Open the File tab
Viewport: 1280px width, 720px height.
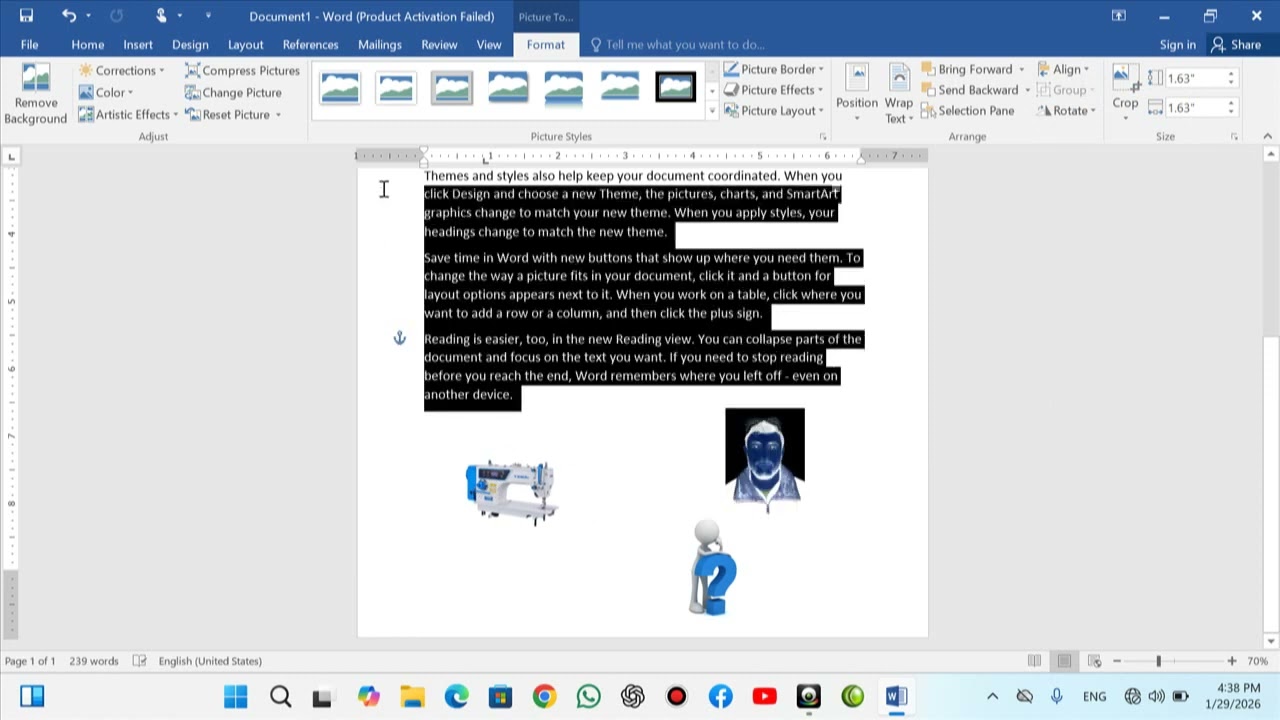click(29, 44)
